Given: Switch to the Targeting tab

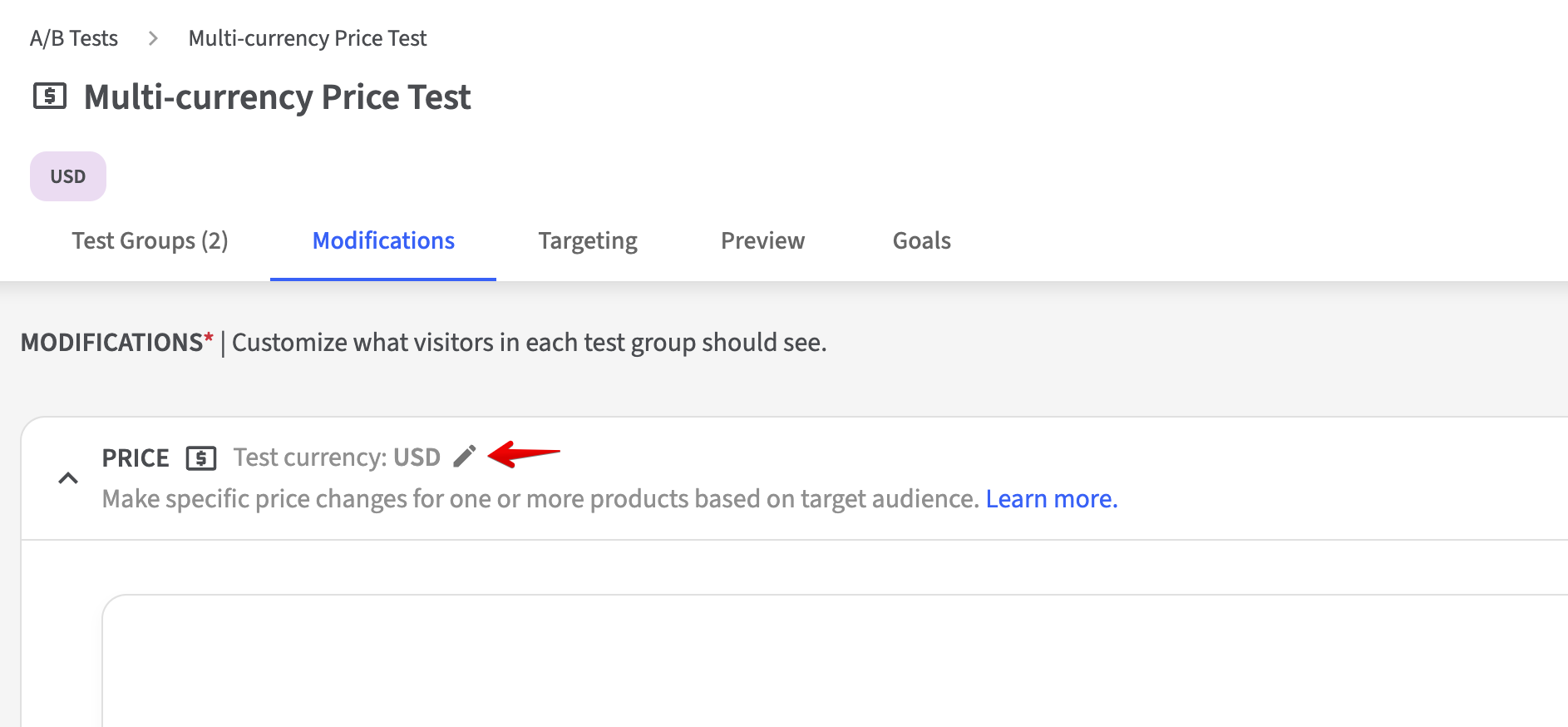Looking at the screenshot, I should (588, 240).
